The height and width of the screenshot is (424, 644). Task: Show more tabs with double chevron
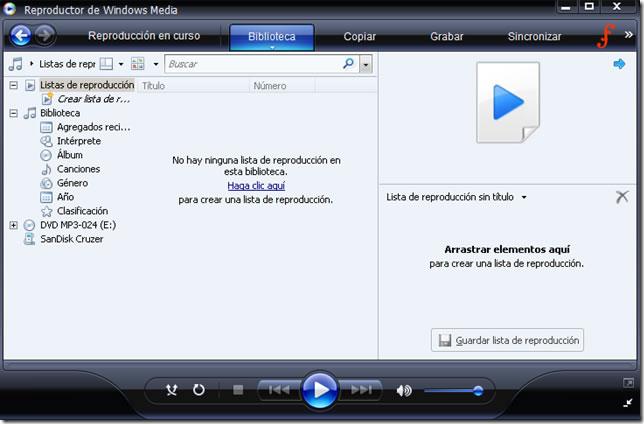[629, 35]
